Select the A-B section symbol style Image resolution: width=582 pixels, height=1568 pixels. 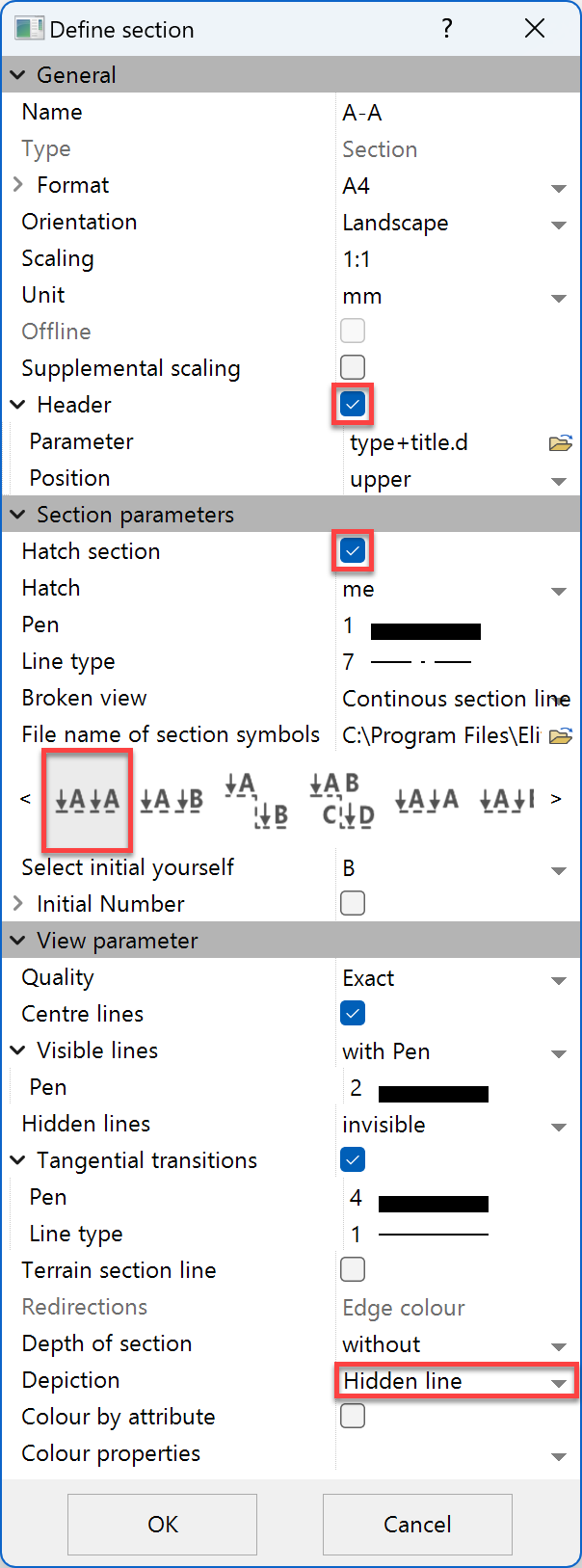click(x=171, y=800)
